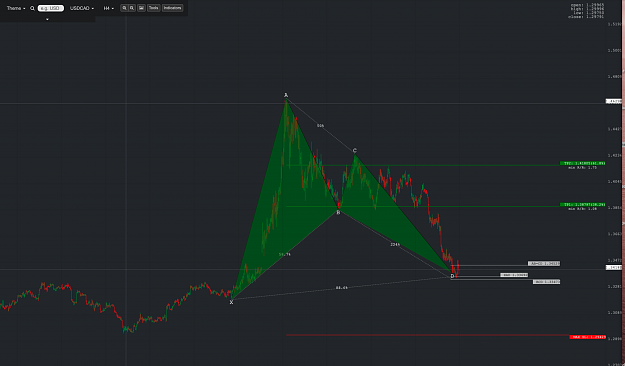Focus the symbol search input field
Viewport: 625px width, 366px height.
[51, 8]
